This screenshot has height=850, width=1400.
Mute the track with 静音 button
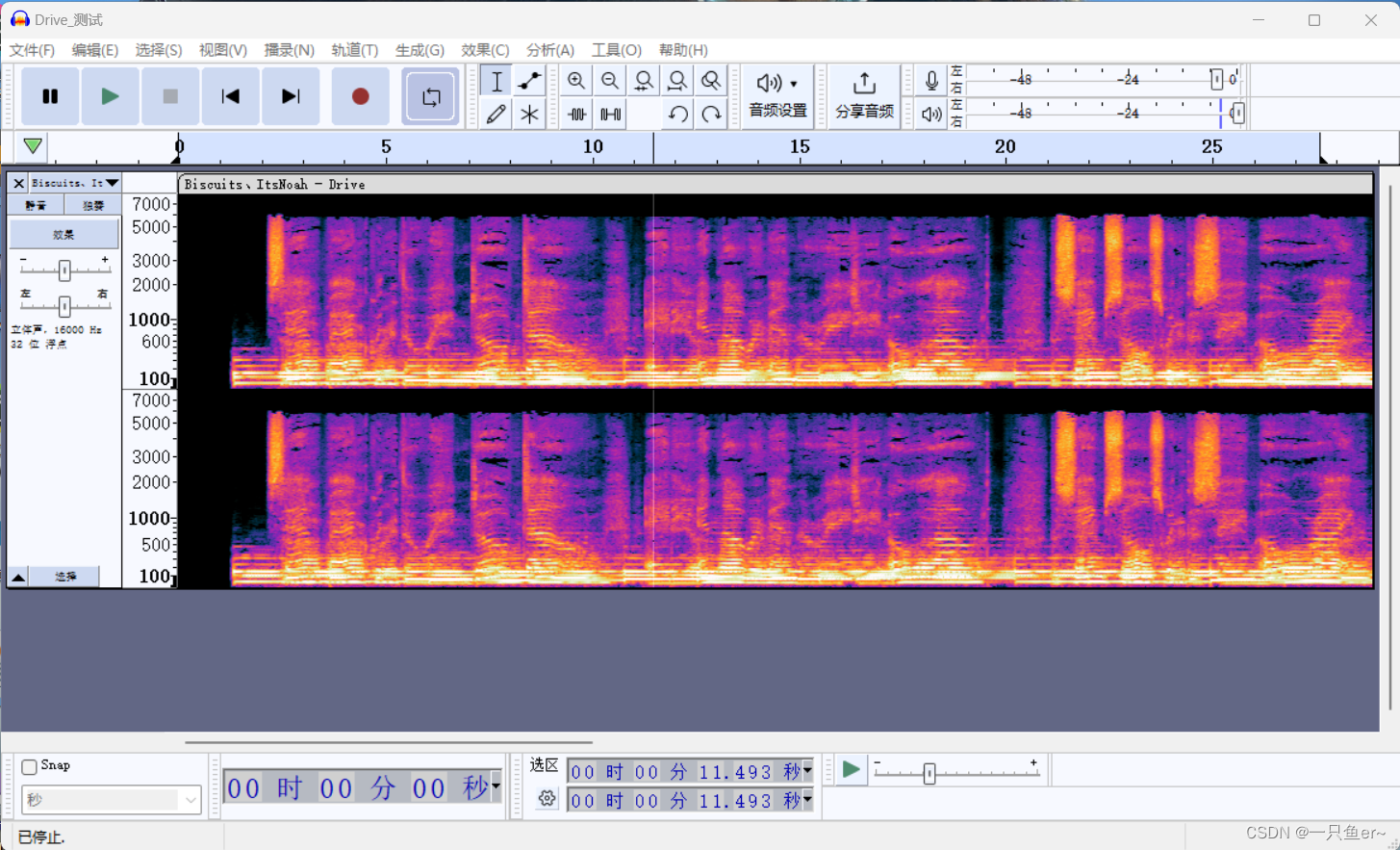[x=36, y=205]
